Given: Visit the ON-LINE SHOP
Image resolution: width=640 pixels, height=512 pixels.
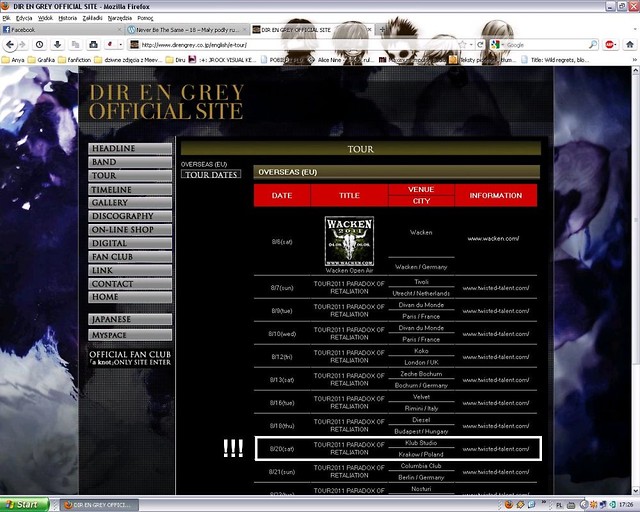Looking at the screenshot, I should pyautogui.click(x=130, y=229).
